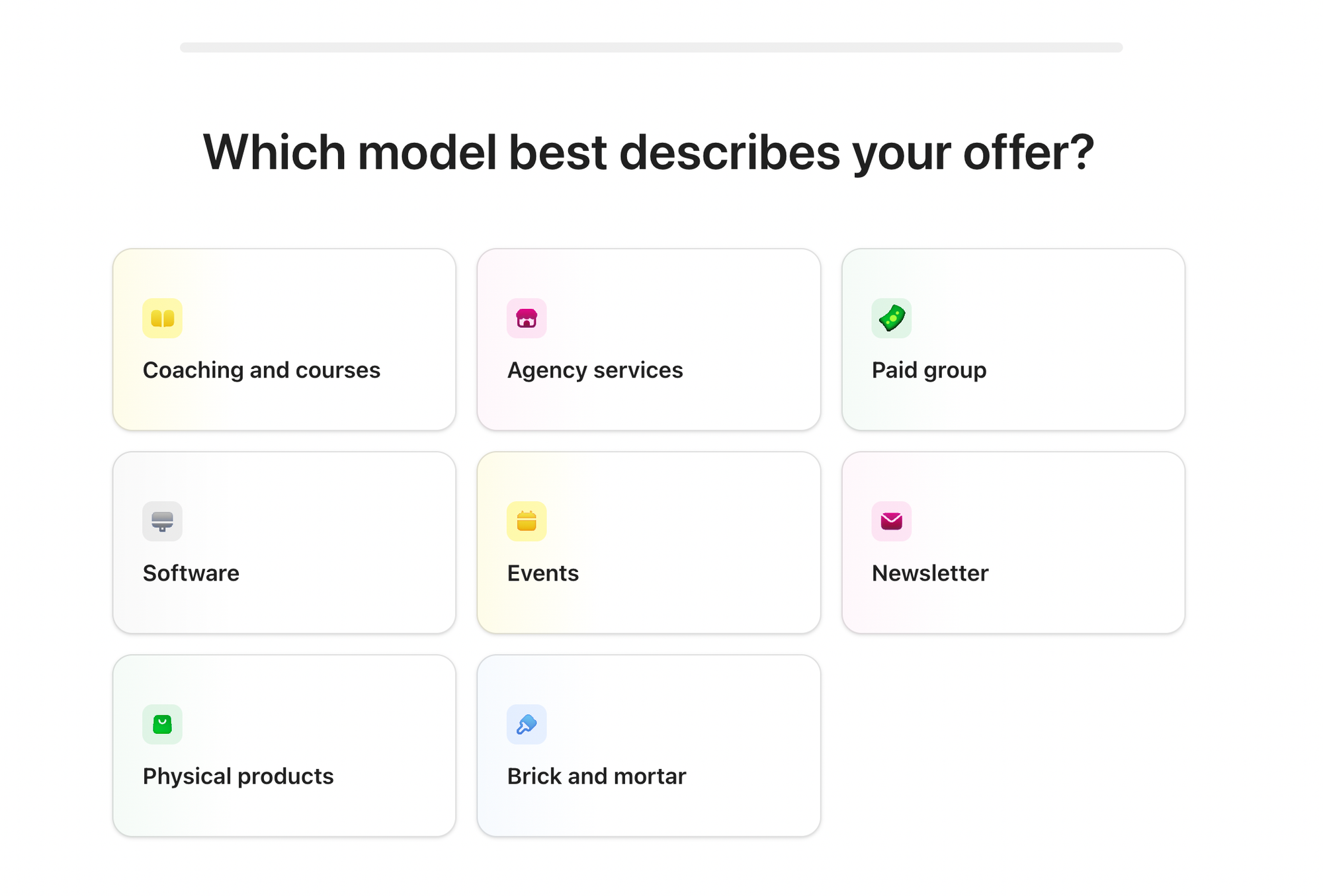Click the blue Brick and mortar icon
1323x896 pixels.
(527, 724)
